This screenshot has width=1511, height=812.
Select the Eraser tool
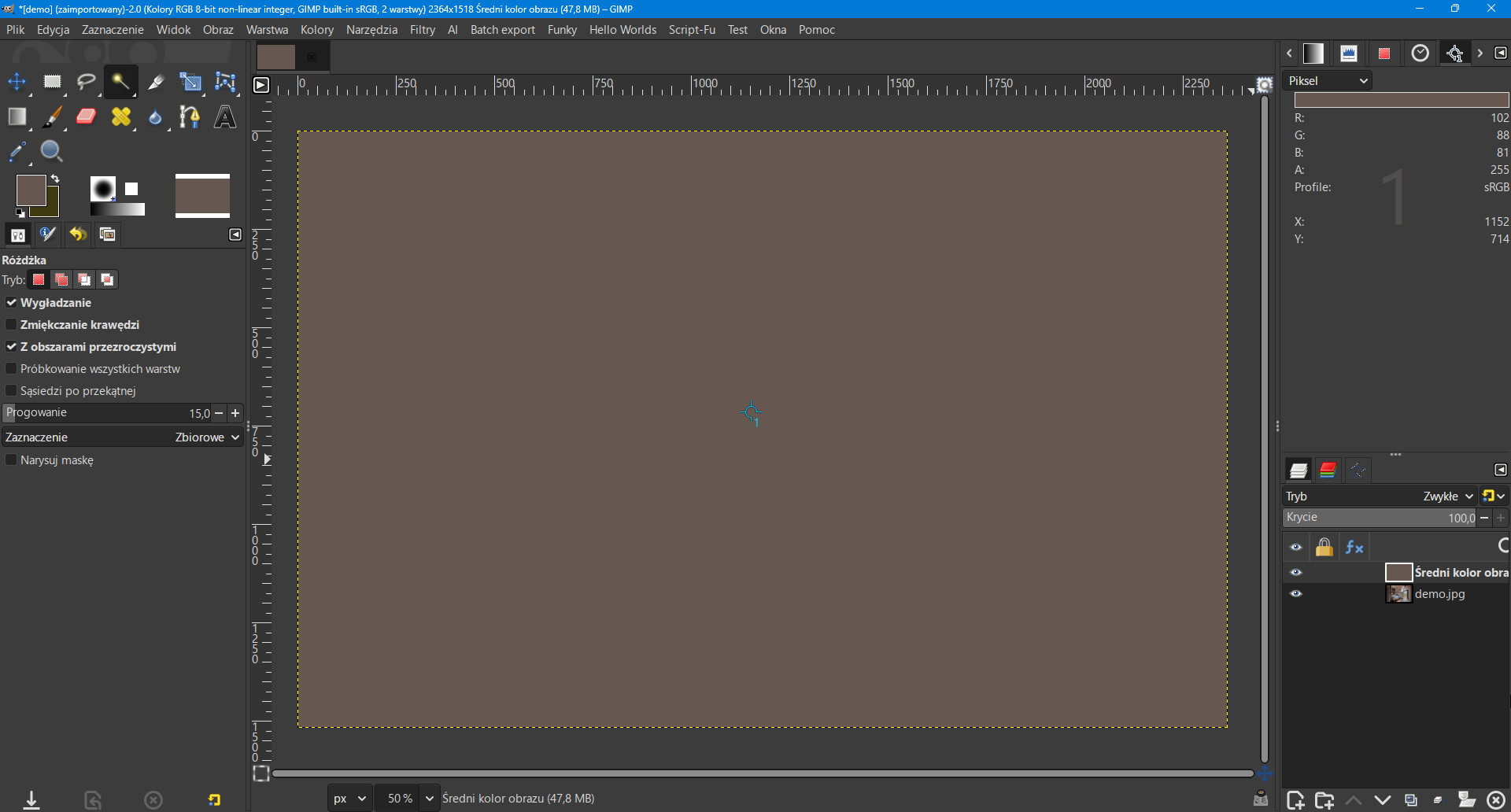86,117
